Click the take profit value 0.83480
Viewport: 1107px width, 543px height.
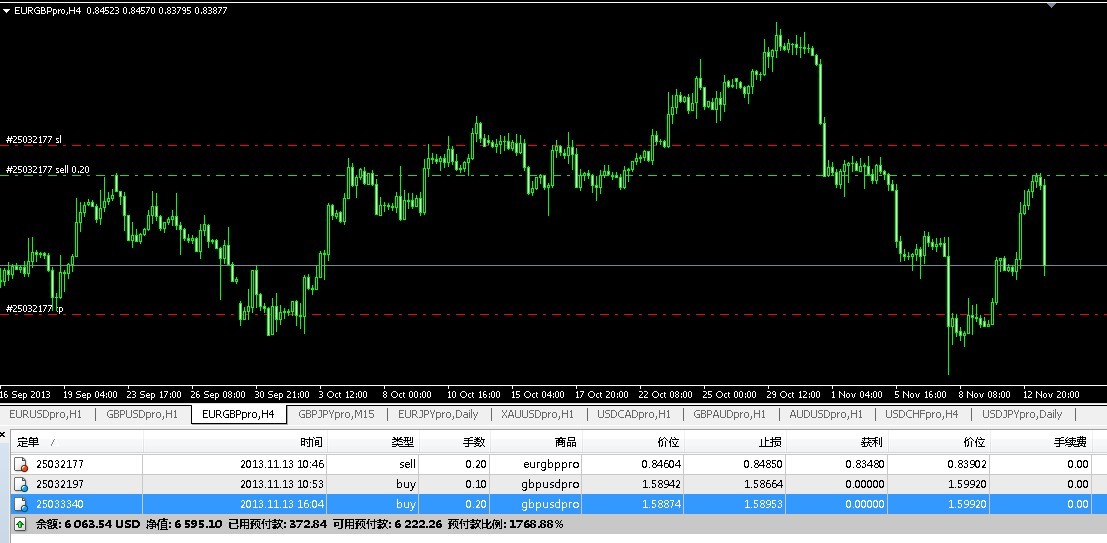(865, 465)
